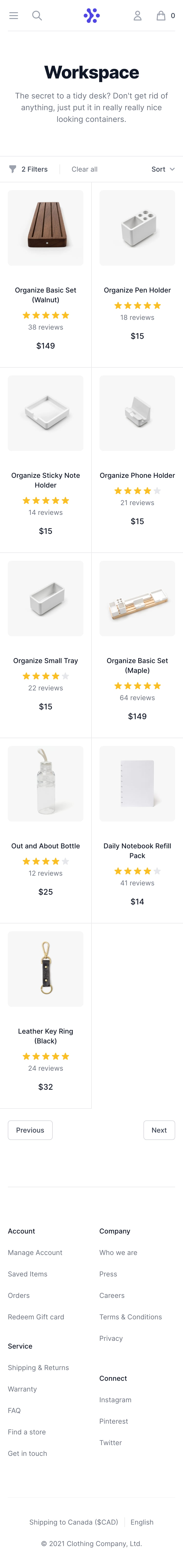This screenshot has width=183, height=1568.
Task: Change the English language setting
Action: [x=142, y=1522]
